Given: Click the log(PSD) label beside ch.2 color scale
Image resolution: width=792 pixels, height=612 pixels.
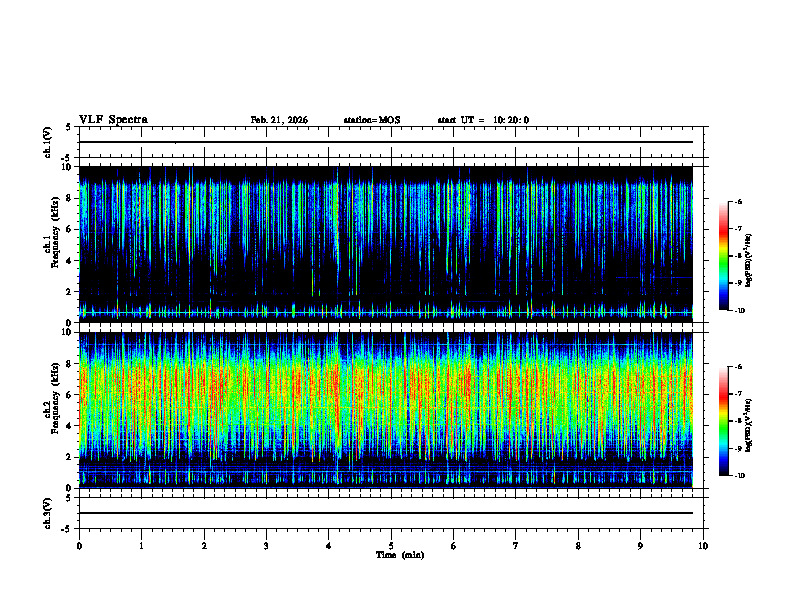Looking at the screenshot, I should (749, 426).
